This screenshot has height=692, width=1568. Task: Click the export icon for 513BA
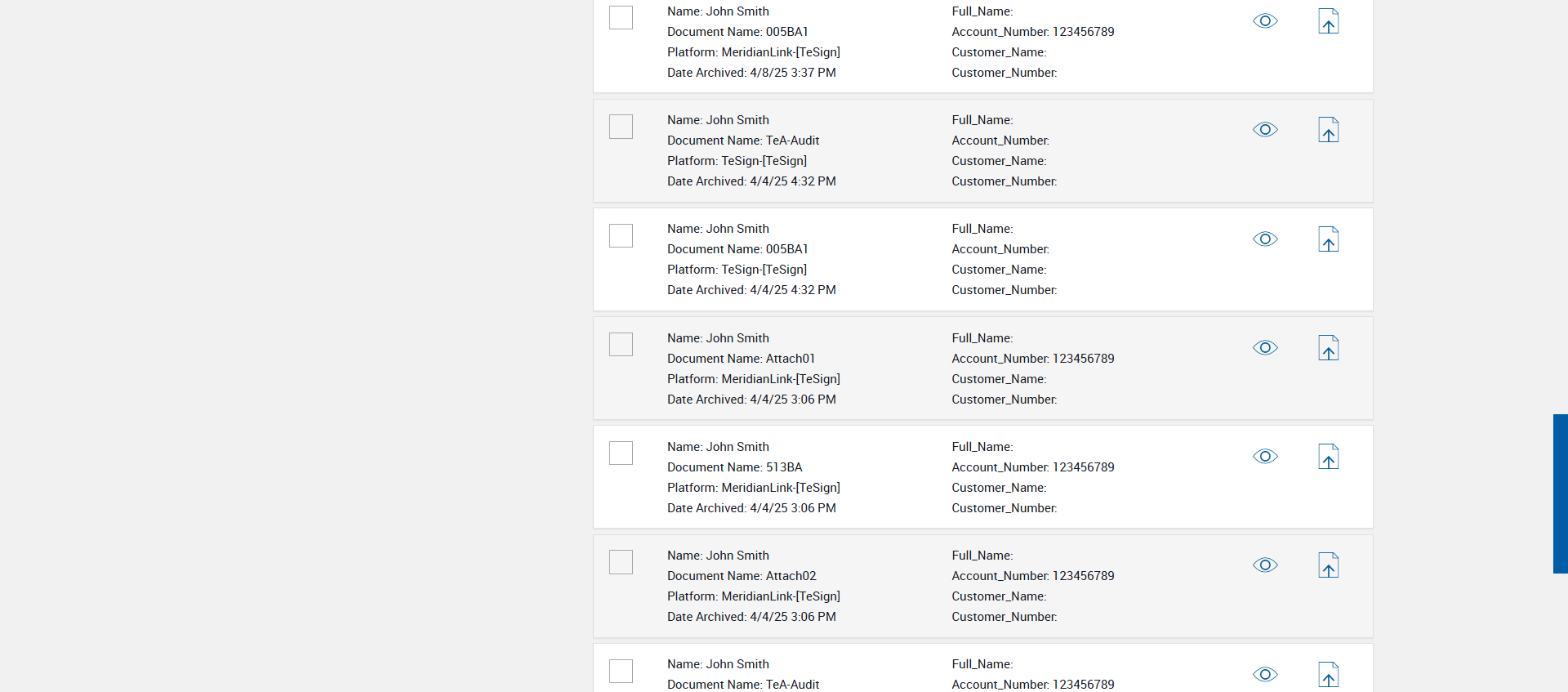1329,457
